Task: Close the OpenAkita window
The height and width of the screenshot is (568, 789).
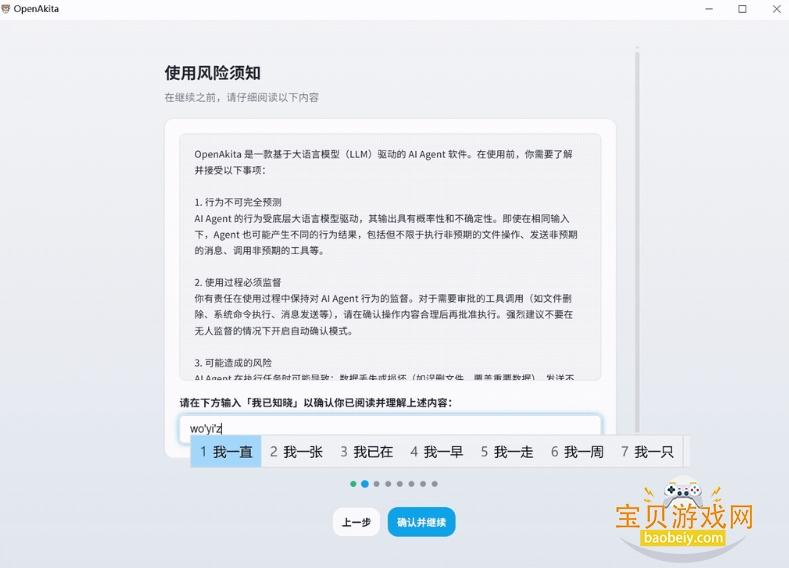Action: point(774,9)
